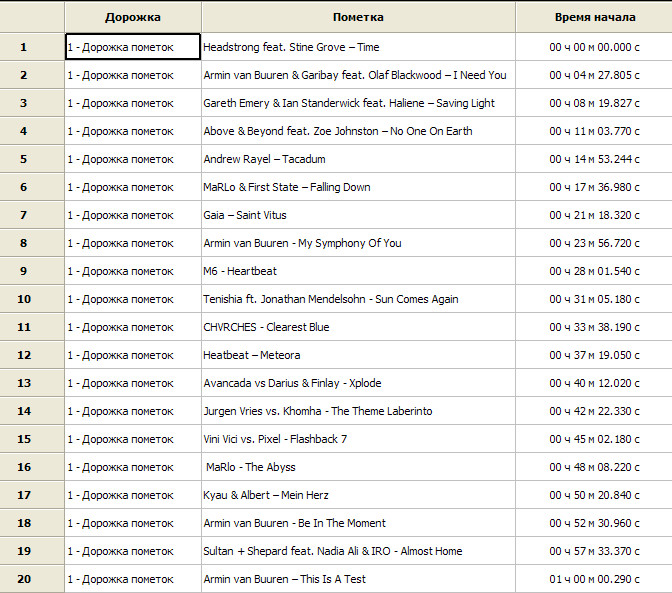This screenshot has height=593, width=672.
Task: Click start time 00 ч 11 м 03.770 с
Action: pyautogui.click(x=594, y=131)
